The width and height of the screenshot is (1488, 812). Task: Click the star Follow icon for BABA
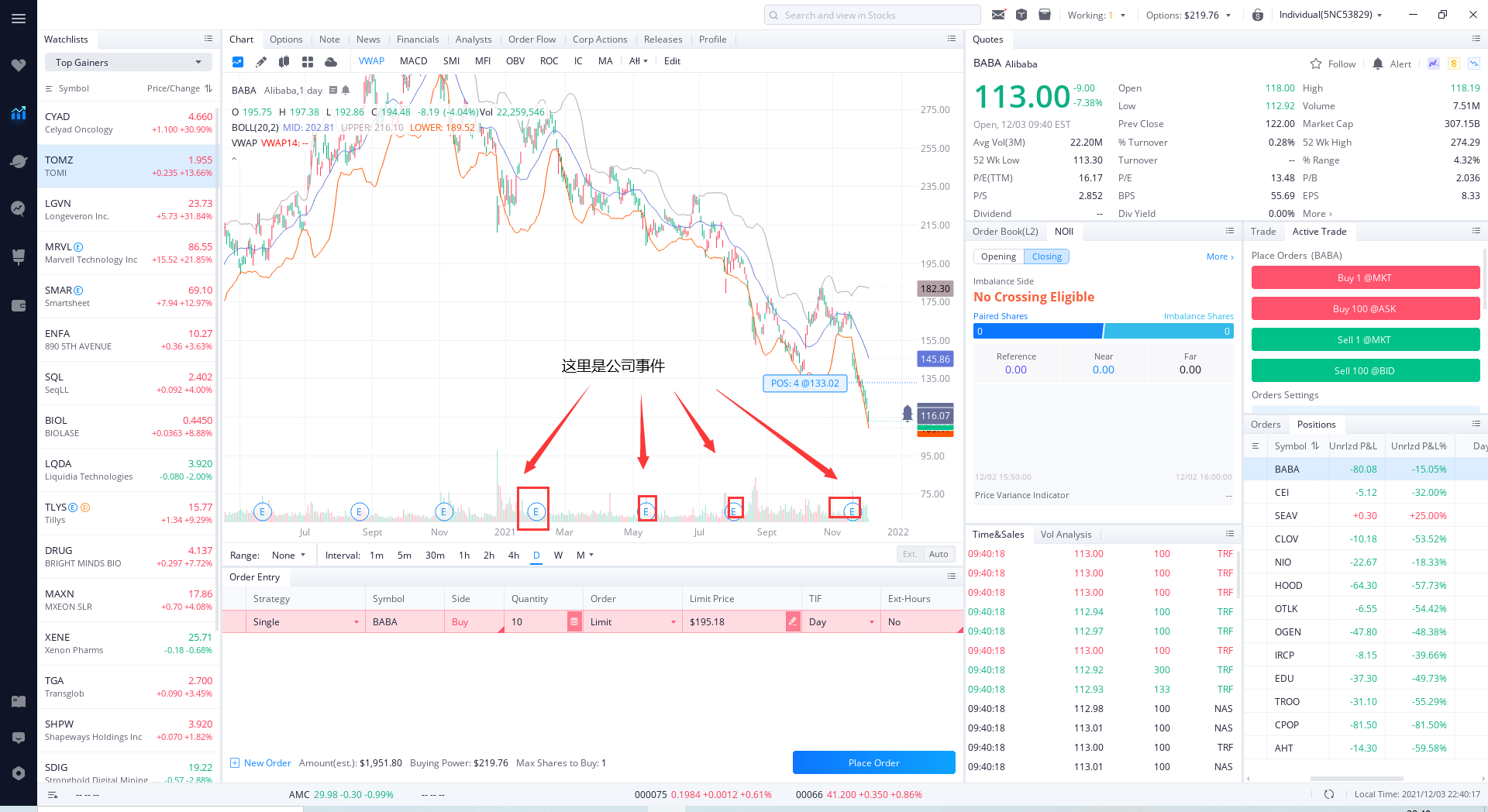[x=1316, y=64]
